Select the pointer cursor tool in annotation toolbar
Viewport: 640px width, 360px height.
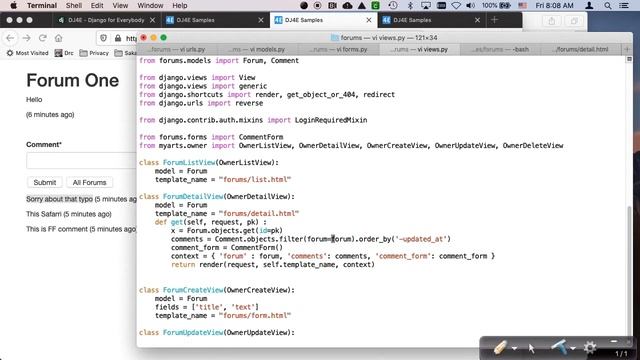click(x=531, y=348)
